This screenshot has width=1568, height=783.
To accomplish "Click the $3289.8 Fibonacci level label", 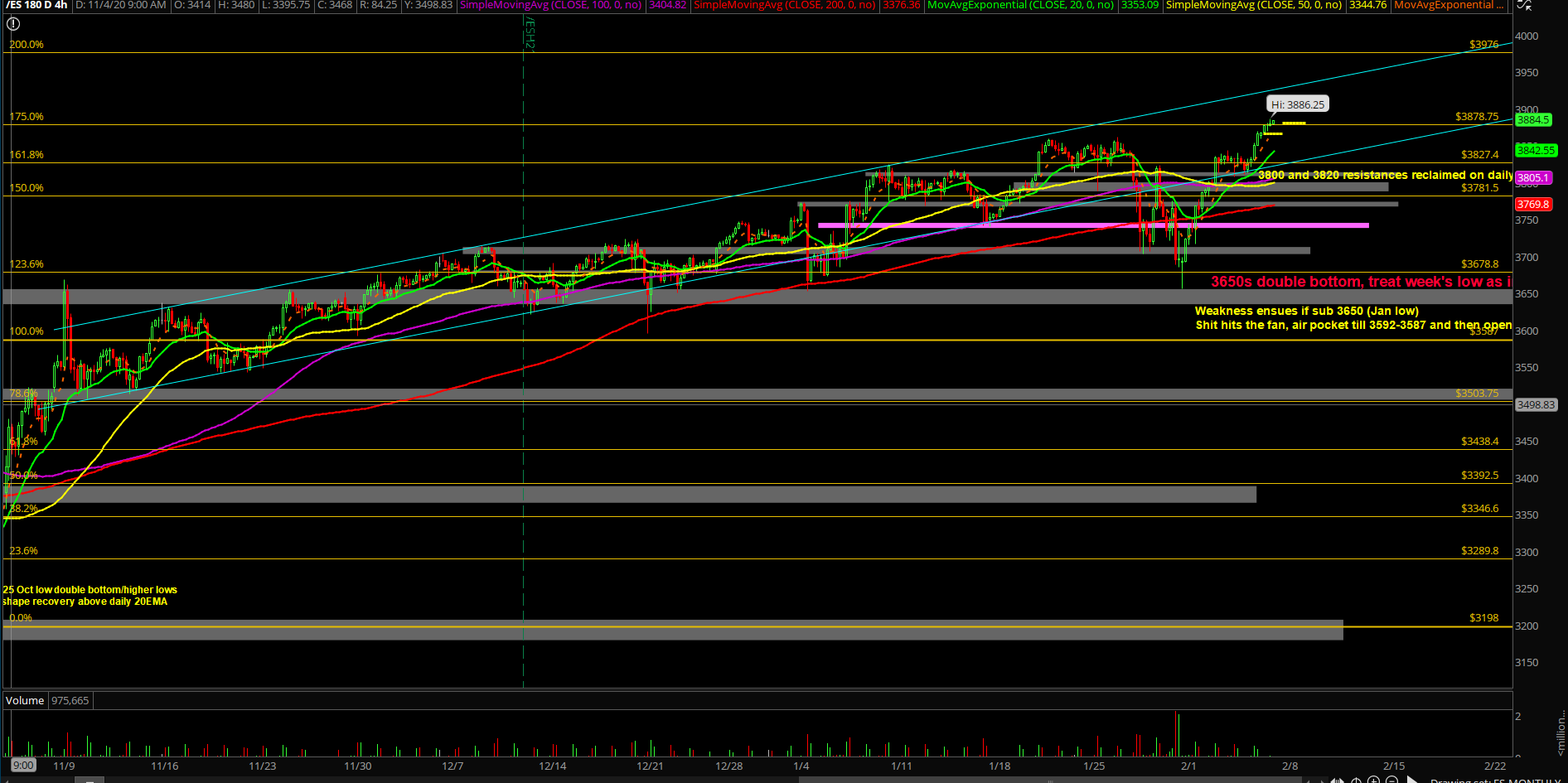I will click(1479, 551).
